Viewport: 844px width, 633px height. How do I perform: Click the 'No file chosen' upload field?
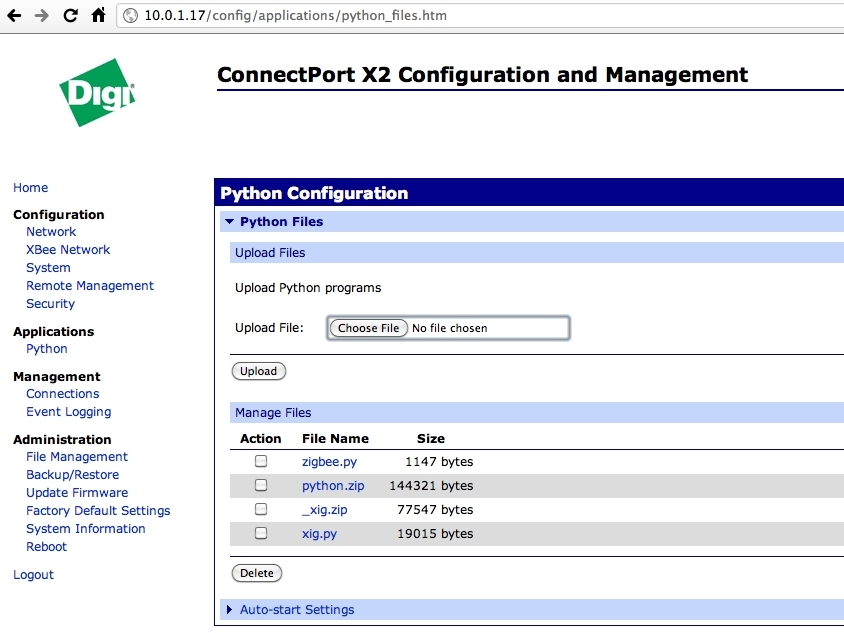tap(449, 328)
